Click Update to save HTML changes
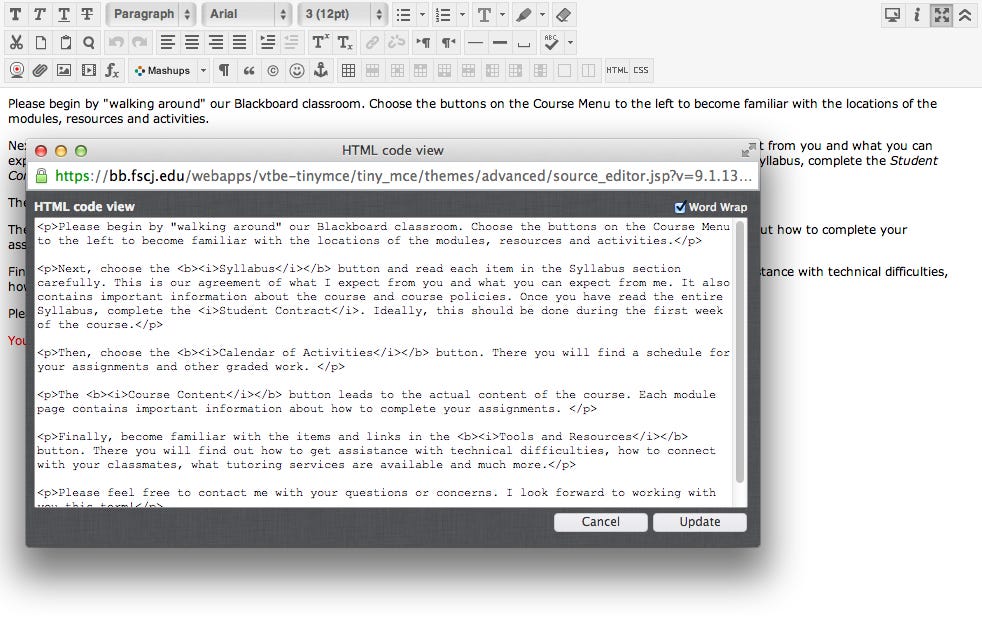Image resolution: width=982 pixels, height=636 pixels. click(699, 521)
